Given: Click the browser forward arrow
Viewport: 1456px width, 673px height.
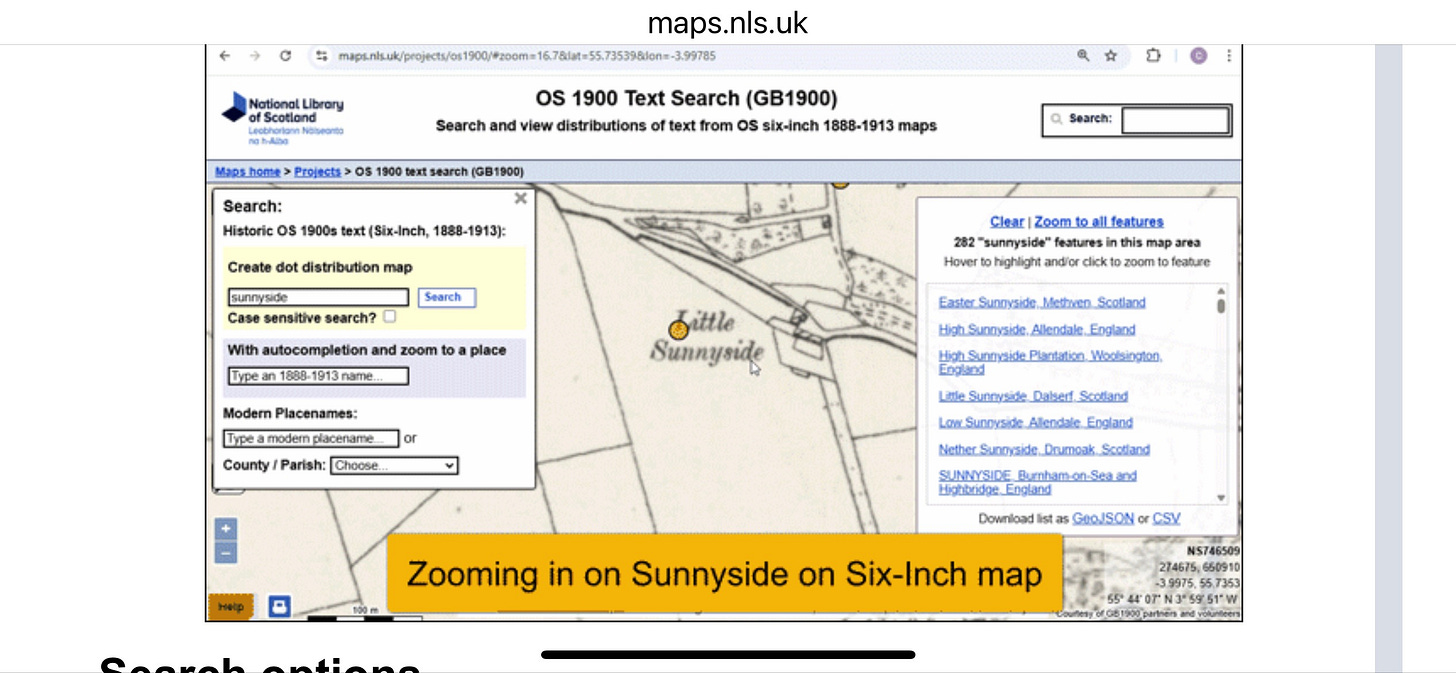Looking at the screenshot, I should point(255,56).
